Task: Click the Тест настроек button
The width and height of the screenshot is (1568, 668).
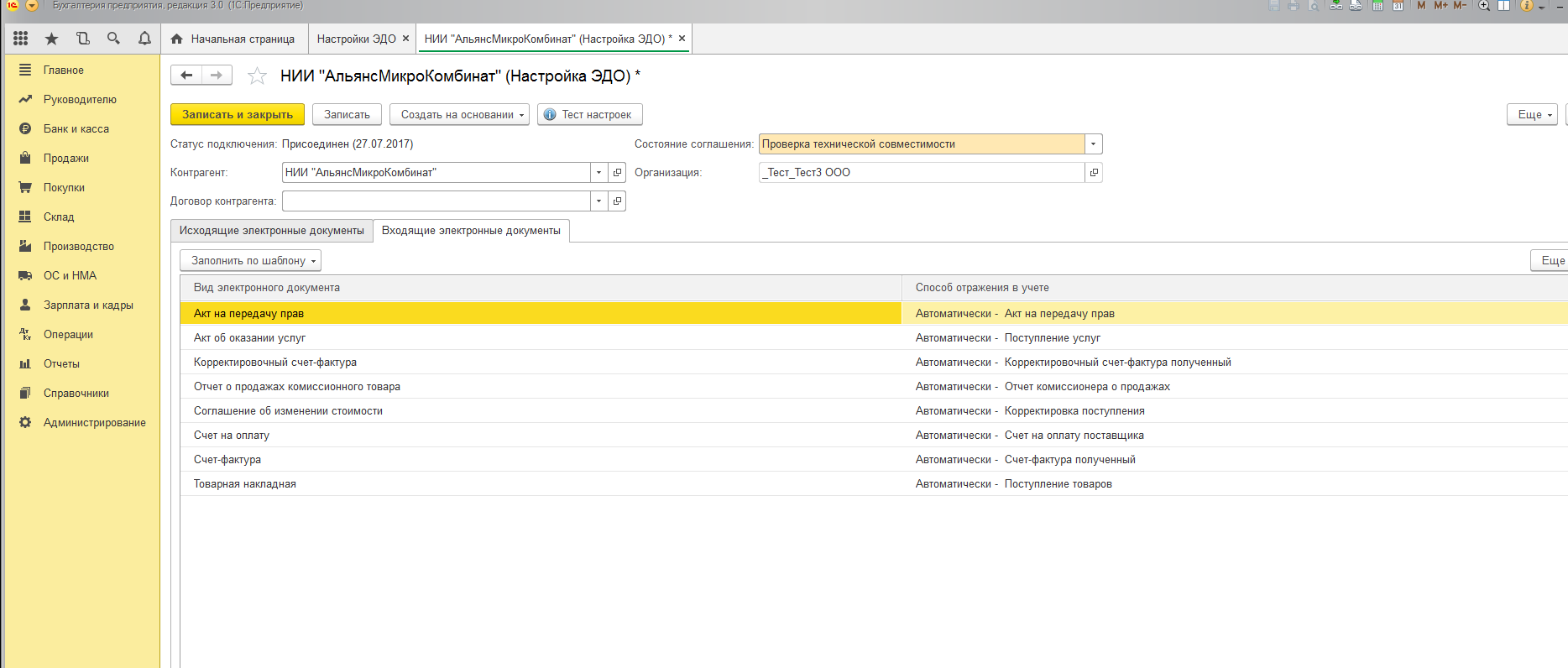Action: coord(589,115)
